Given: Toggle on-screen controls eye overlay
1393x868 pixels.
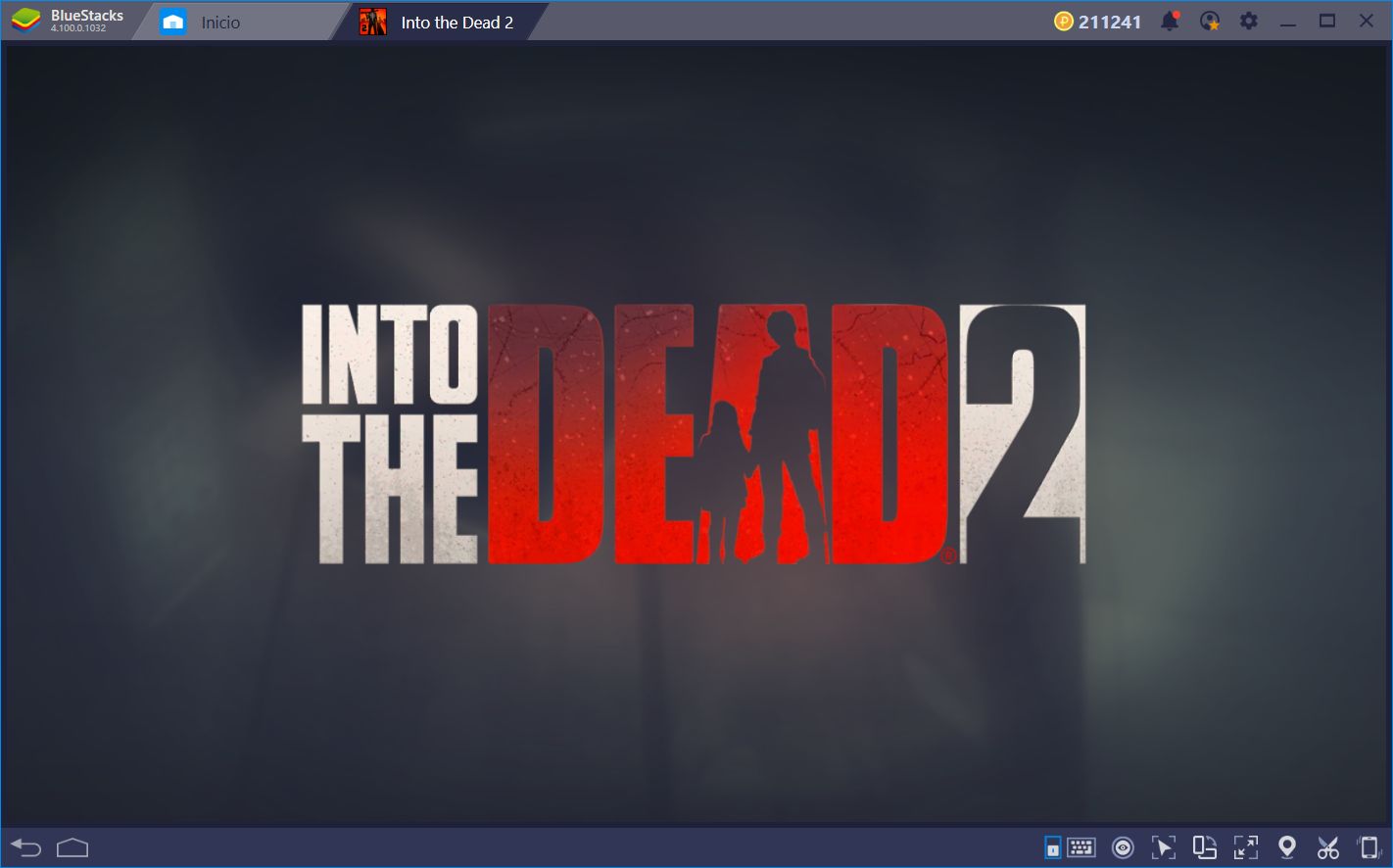Looking at the screenshot, I should click(x=1123, y=847).
